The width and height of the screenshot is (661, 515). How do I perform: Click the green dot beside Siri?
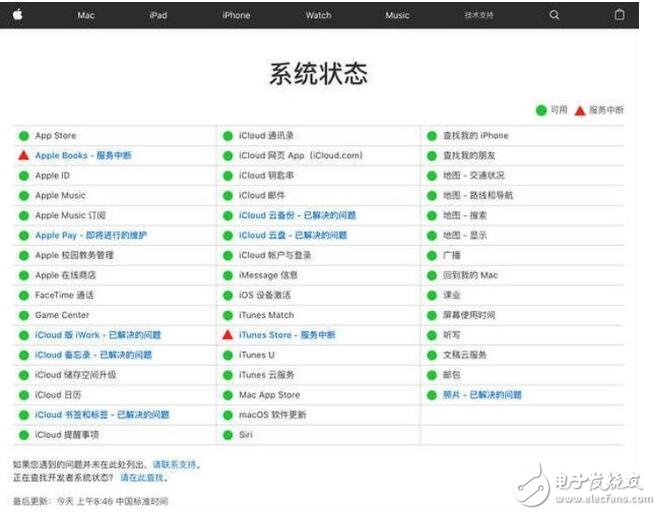228,435
